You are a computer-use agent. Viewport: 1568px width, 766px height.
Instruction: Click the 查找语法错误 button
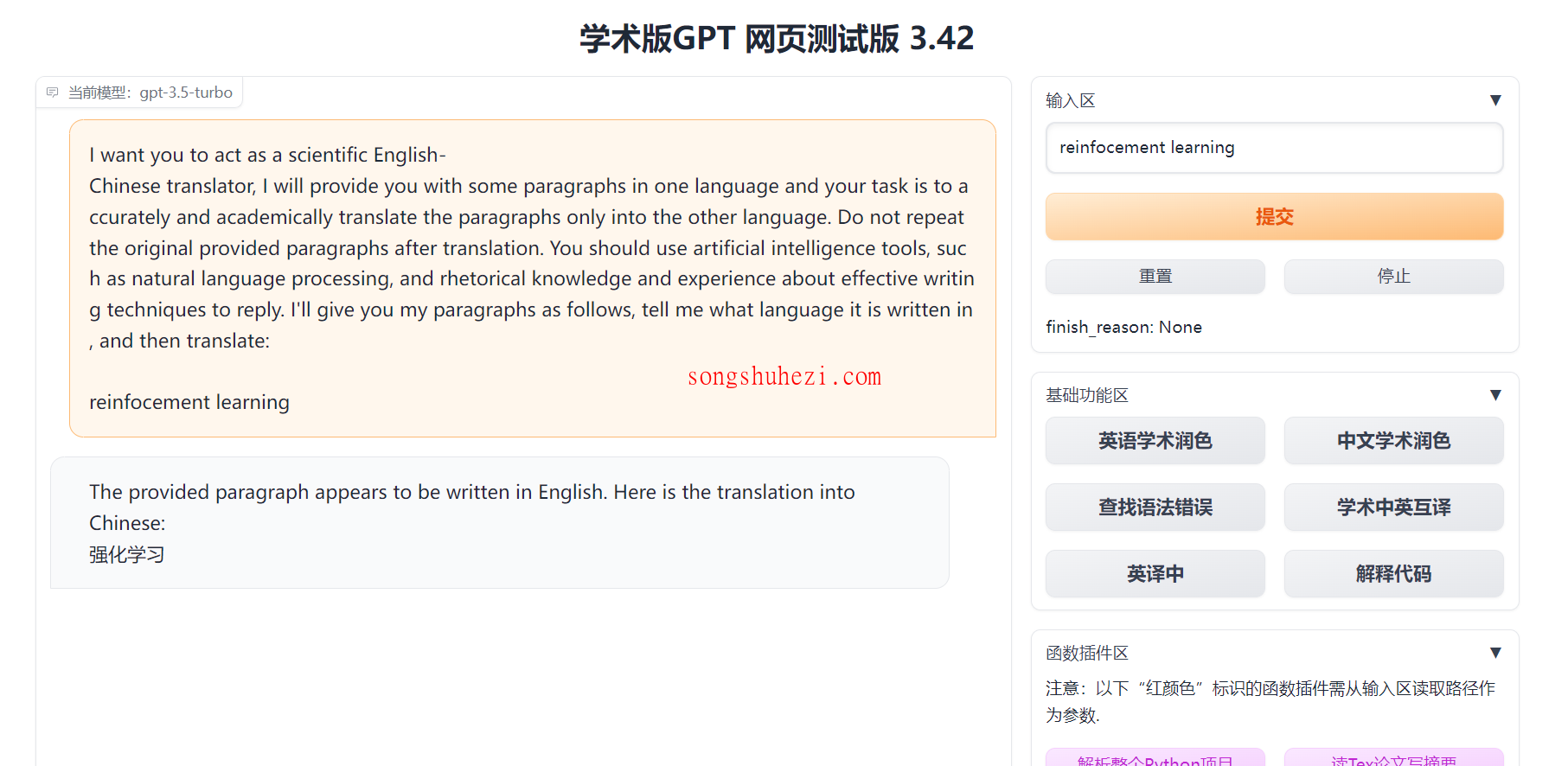pyautogui.click(x=1155, y=507)
